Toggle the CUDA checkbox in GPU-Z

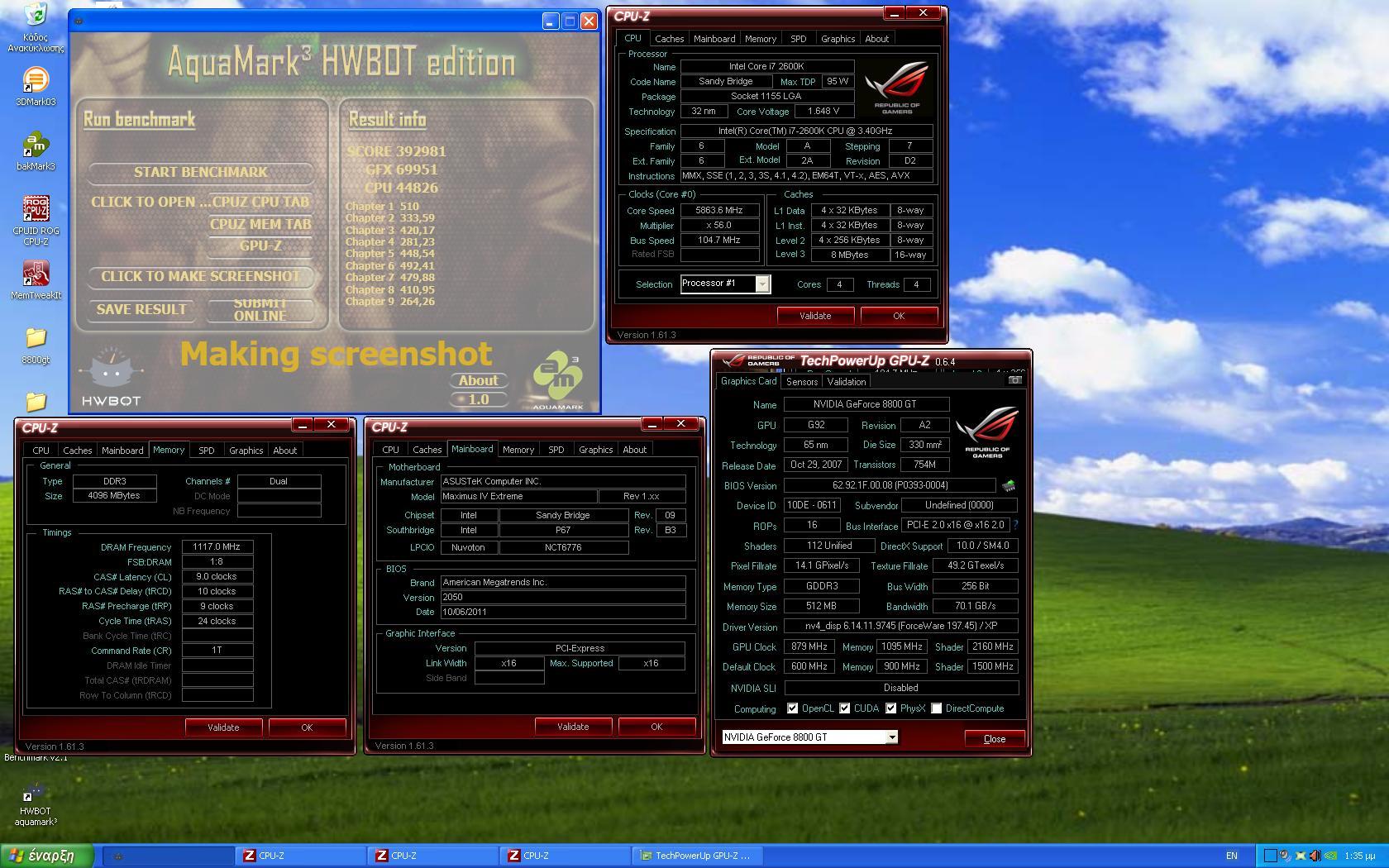coord(844,708)
